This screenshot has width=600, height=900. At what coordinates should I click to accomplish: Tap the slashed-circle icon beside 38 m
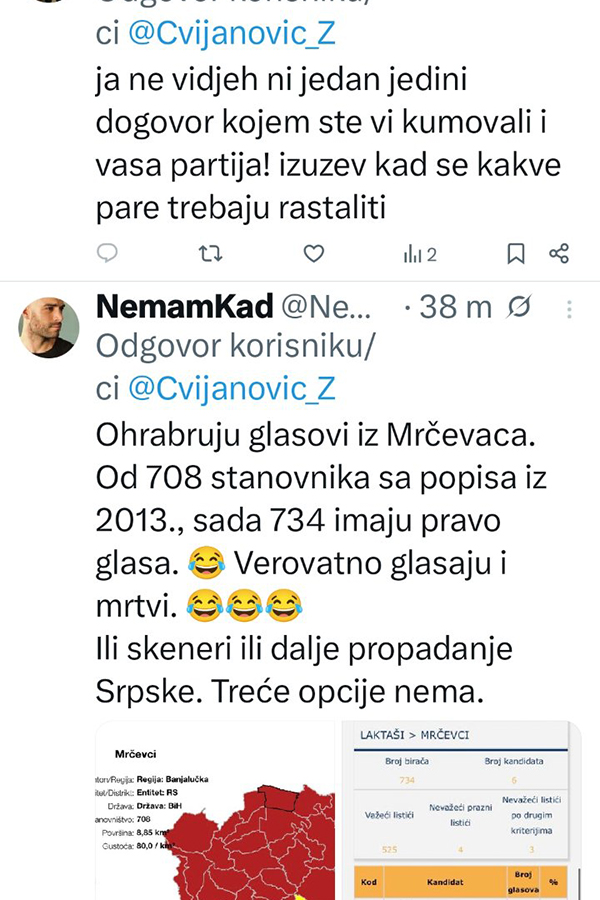coord(520,307)
